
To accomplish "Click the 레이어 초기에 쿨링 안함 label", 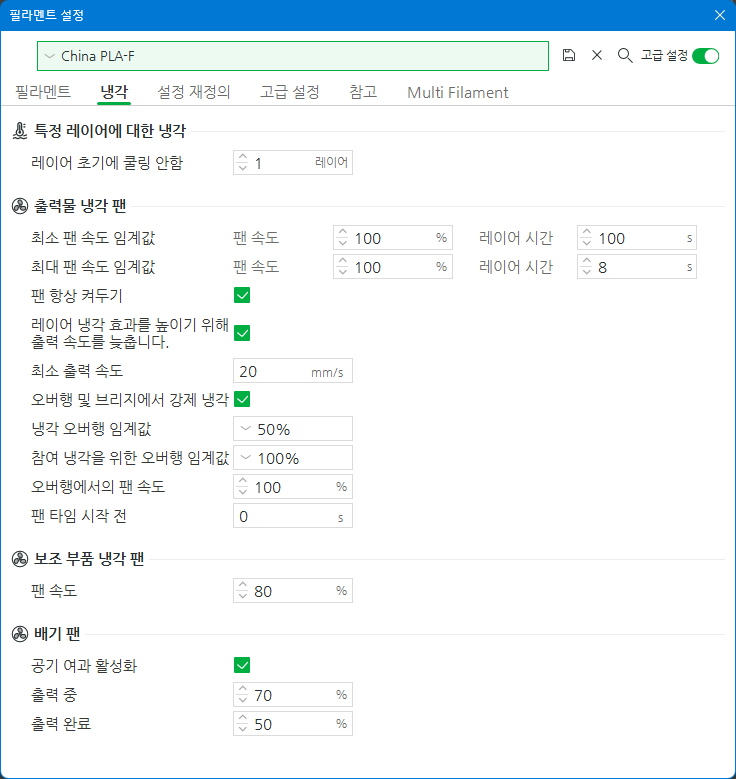I will coord(107,162).
